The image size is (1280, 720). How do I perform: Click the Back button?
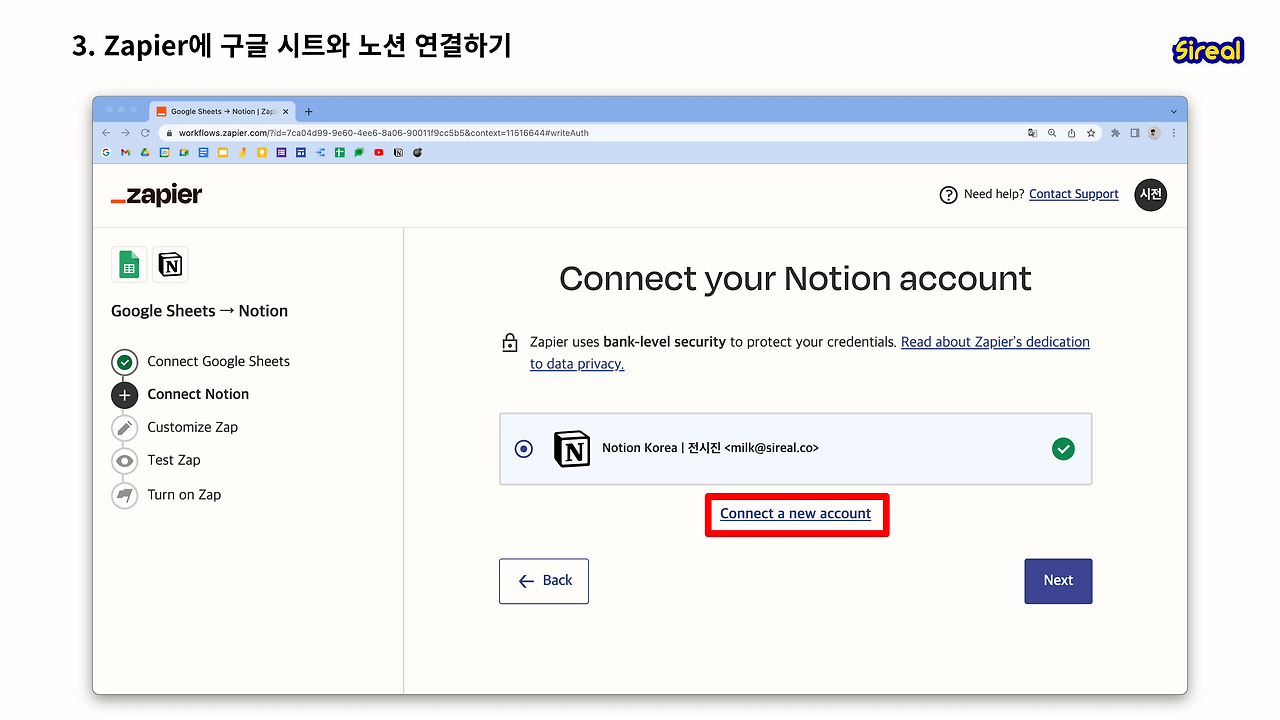click(x=544, y=581)
